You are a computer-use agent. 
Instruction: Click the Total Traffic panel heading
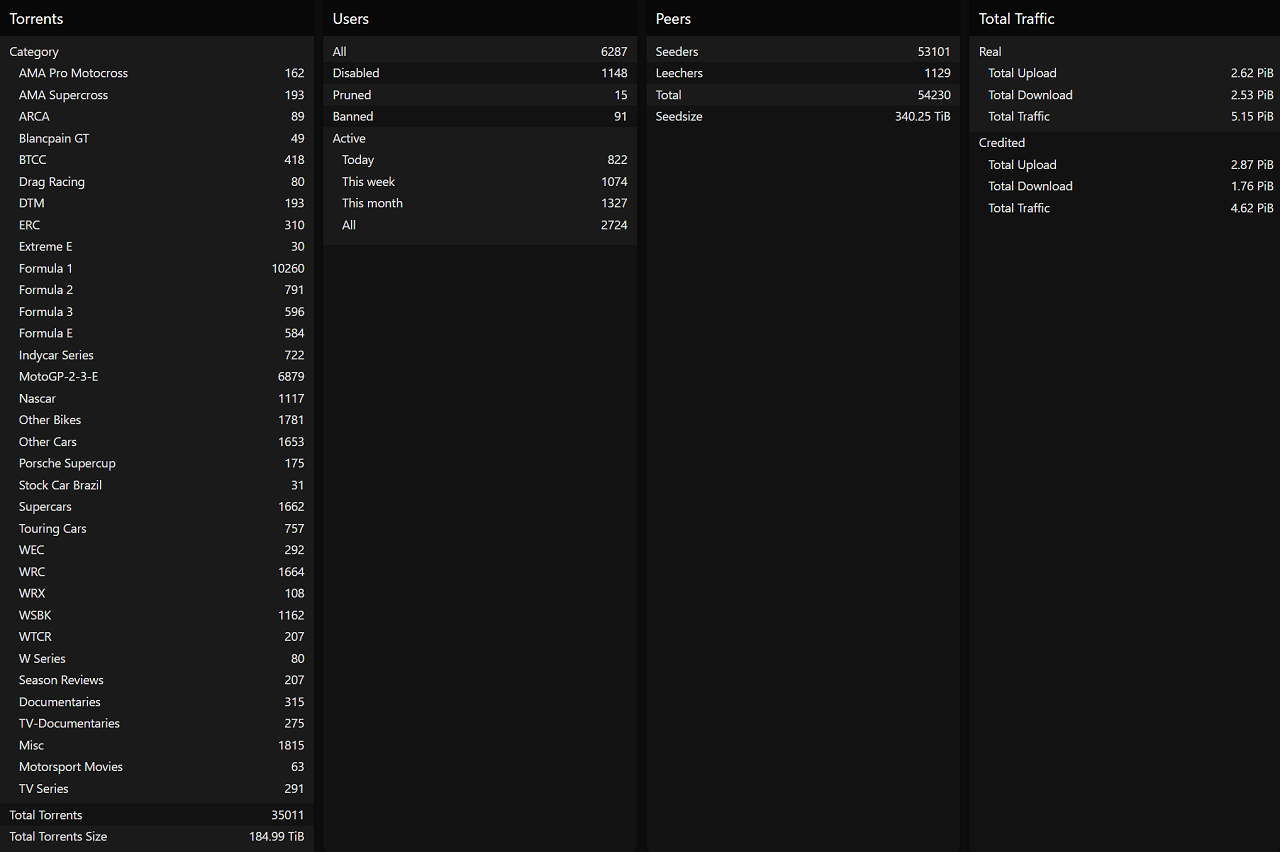click(1016, 19)
